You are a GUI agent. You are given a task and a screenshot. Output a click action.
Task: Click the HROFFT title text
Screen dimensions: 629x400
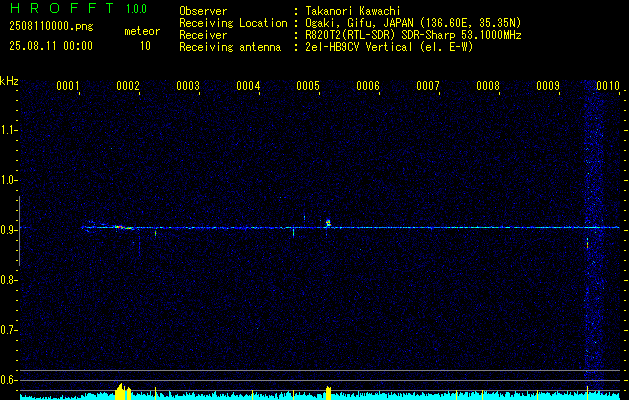point(62,8)
